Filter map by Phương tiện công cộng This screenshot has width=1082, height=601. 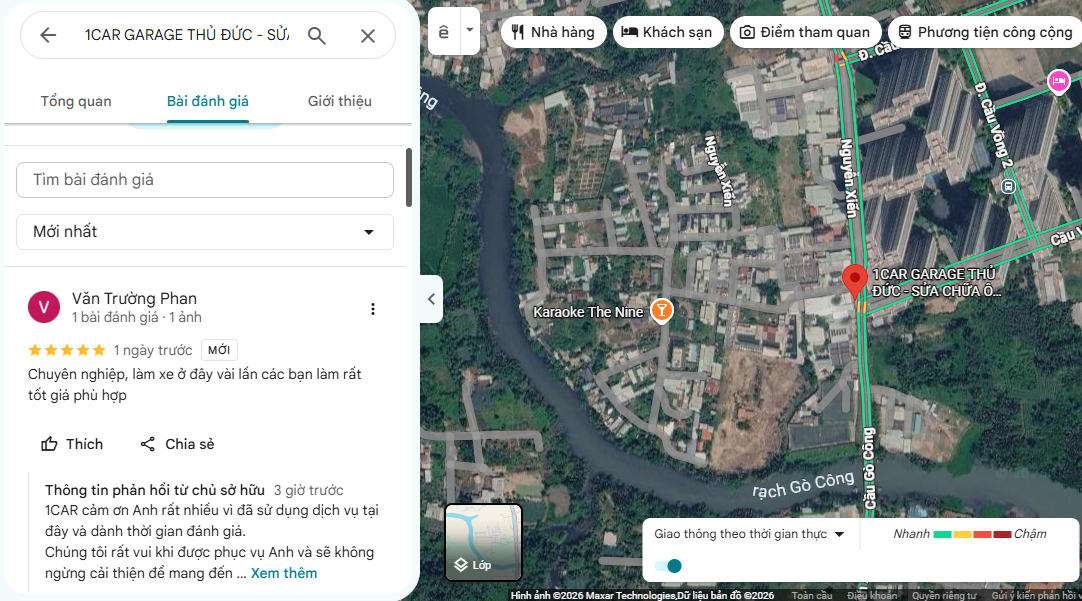click(x=985, y=32)
